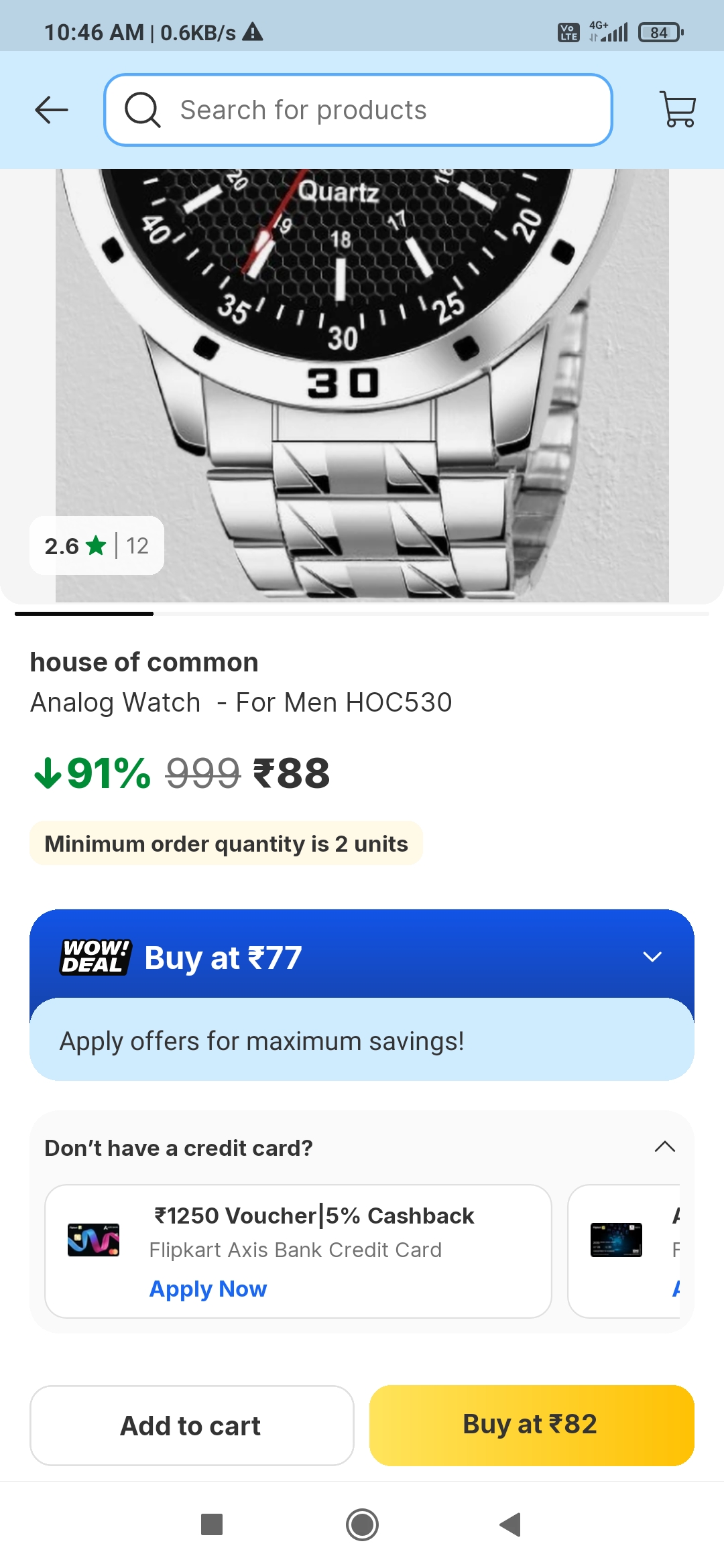Tap the house of common brand name
Image resolution: width=724 pixels, height=1568 pixels.
pos(143,662)
